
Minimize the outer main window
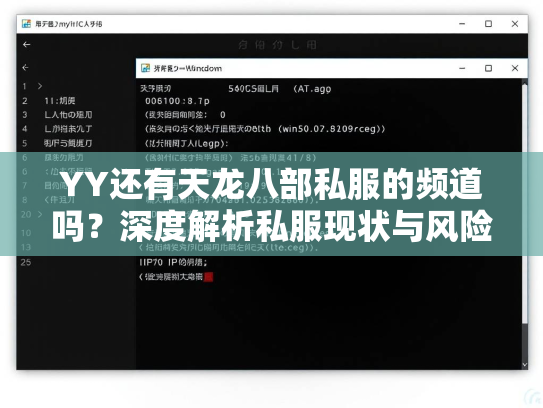click(x=462, y=24)
